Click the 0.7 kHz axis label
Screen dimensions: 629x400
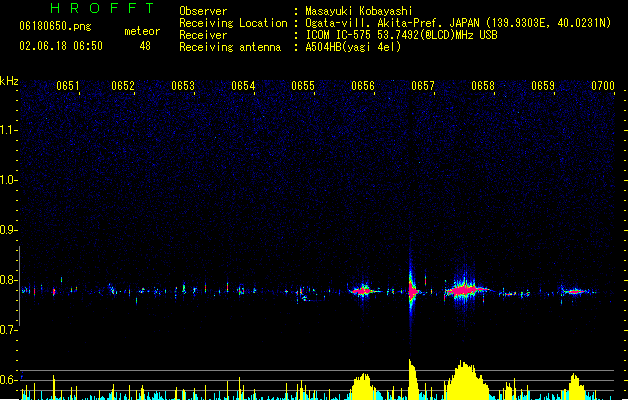click(8, 330)
